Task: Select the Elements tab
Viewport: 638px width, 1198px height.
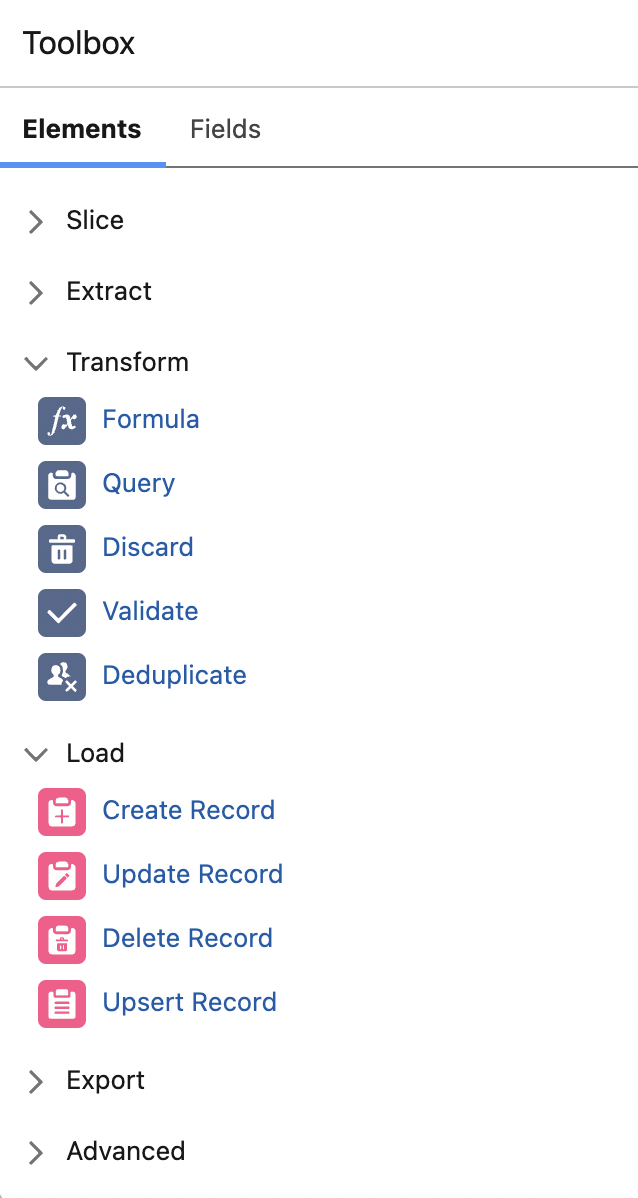Action: (x=82, y=130)
